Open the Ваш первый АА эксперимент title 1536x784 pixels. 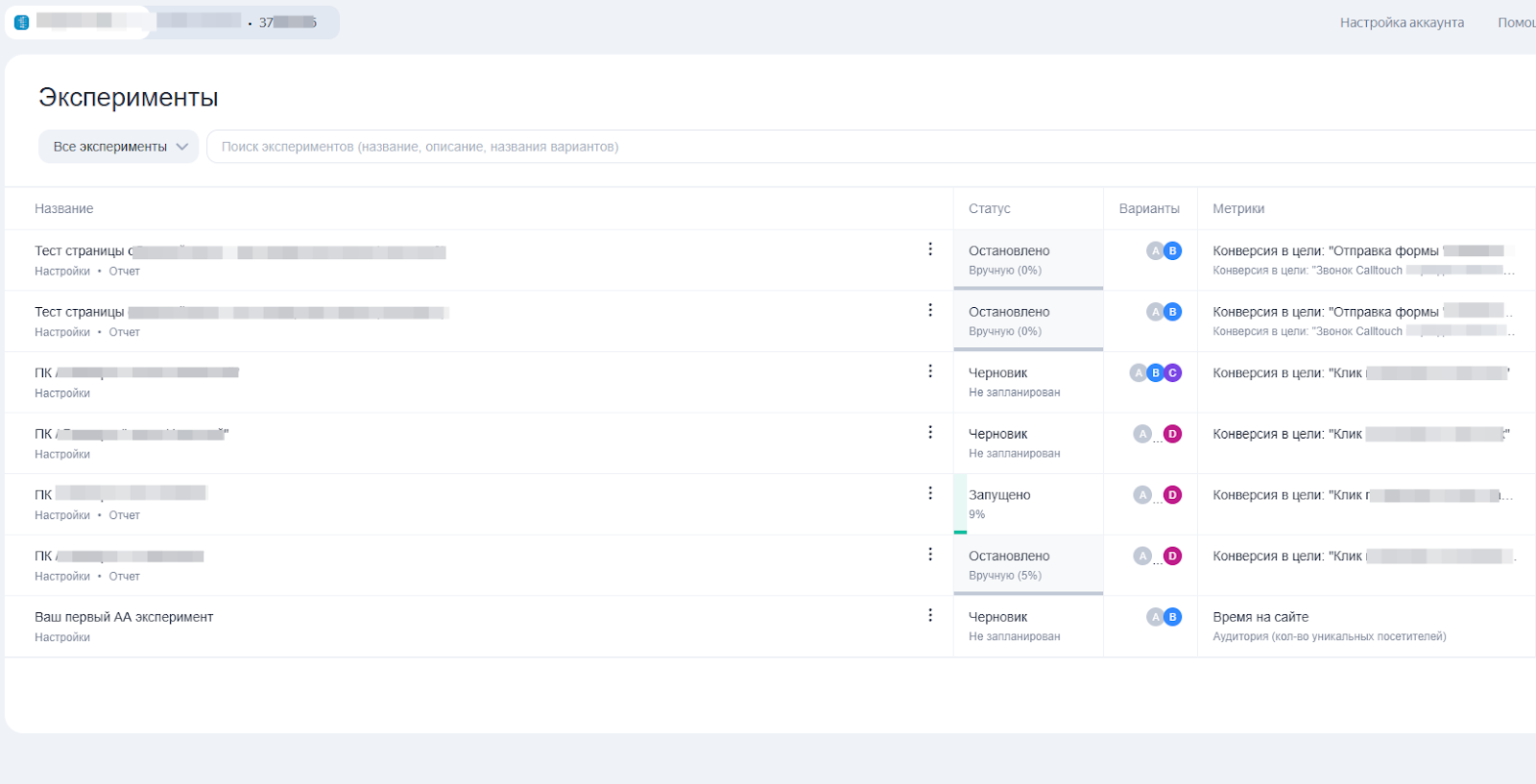tap(124, 617)
